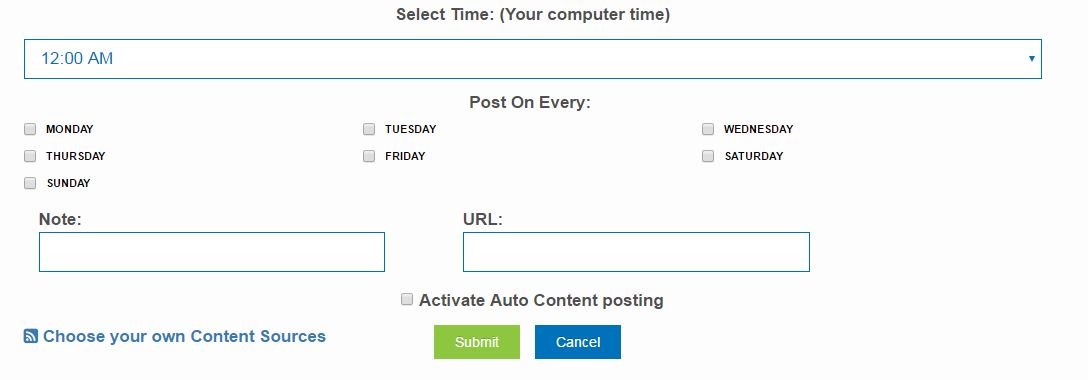This screenshot has height=380, width=1088.
Task: Activate Auto Content posting checkbox
Action: pos(407,300)
